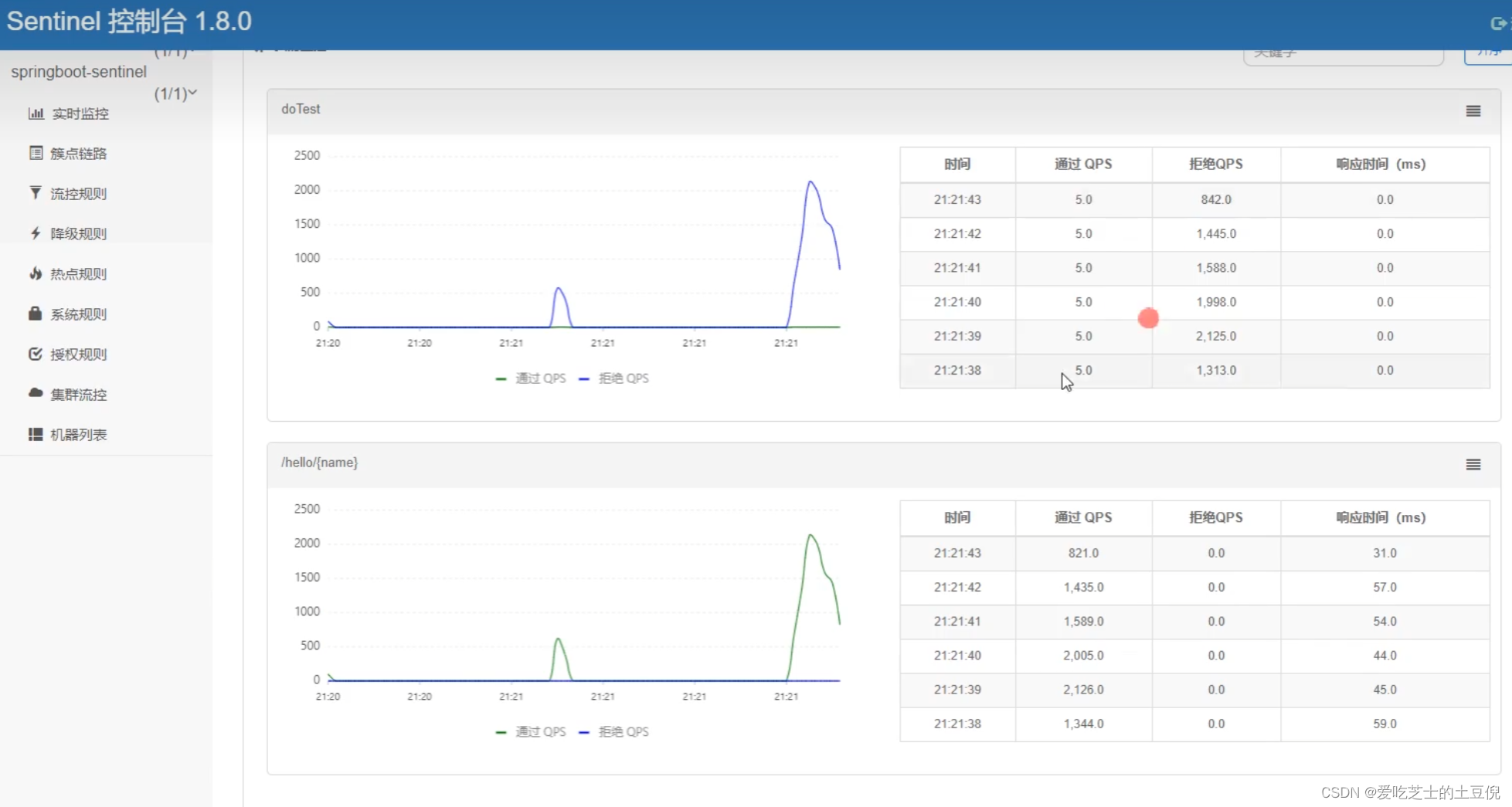Select the springboot-sentinel application name
1512x807 pixels.
(79, 72)
